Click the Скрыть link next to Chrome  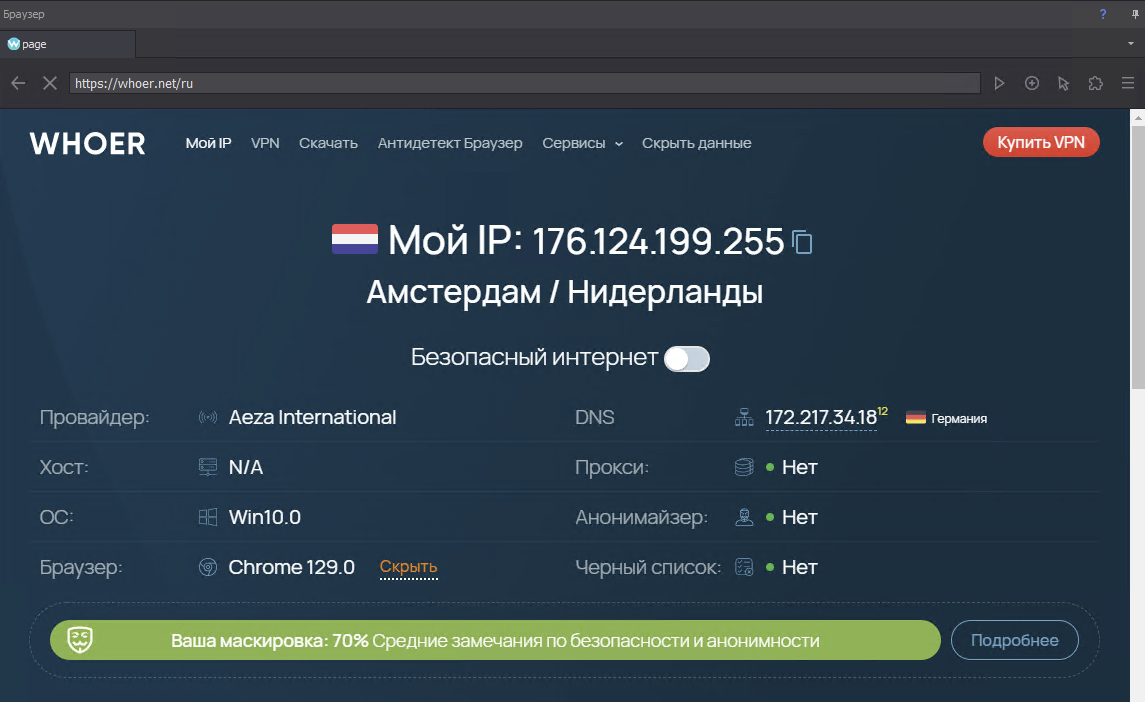click(x=408, y=567)
